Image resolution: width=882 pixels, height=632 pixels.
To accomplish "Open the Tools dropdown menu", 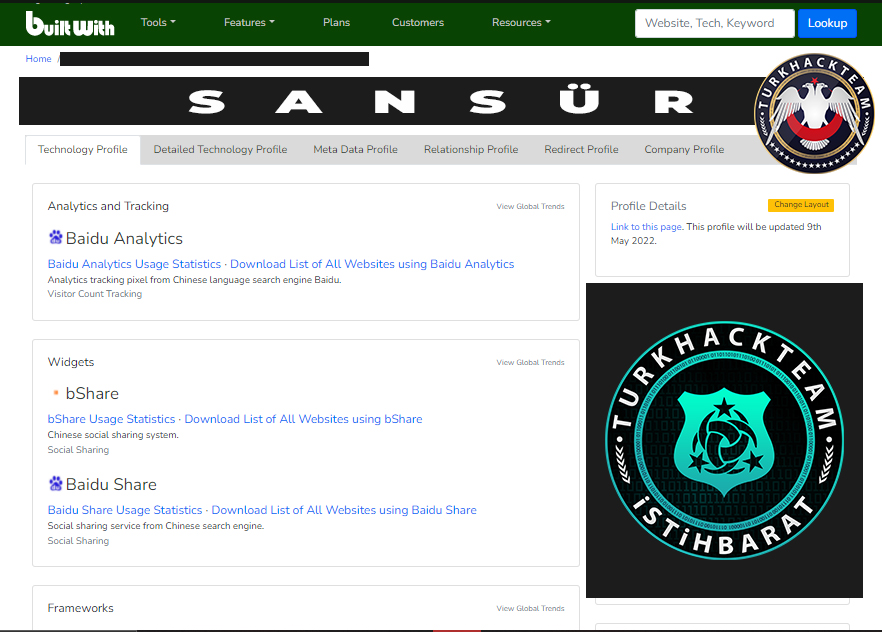I will click(158, 22).
